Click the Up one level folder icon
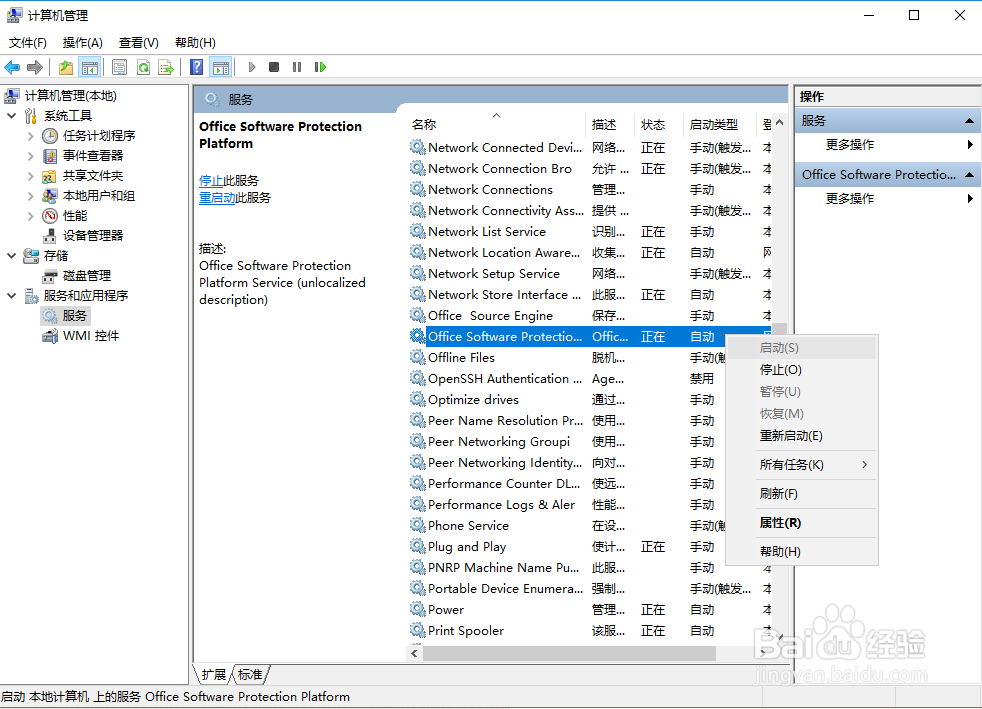The width and height of the screenshot is (982, 709). (x=66, y=67)
